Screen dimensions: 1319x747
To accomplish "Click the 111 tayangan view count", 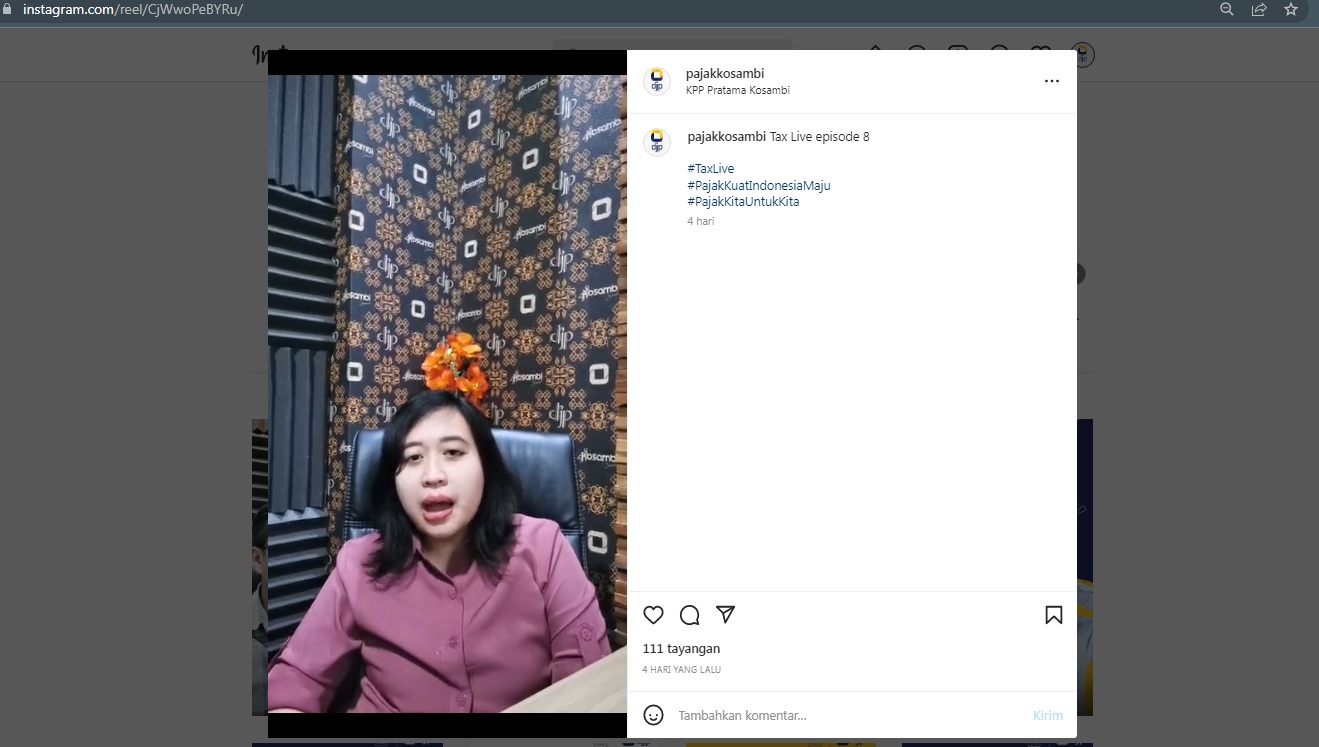I will (681, 648).
